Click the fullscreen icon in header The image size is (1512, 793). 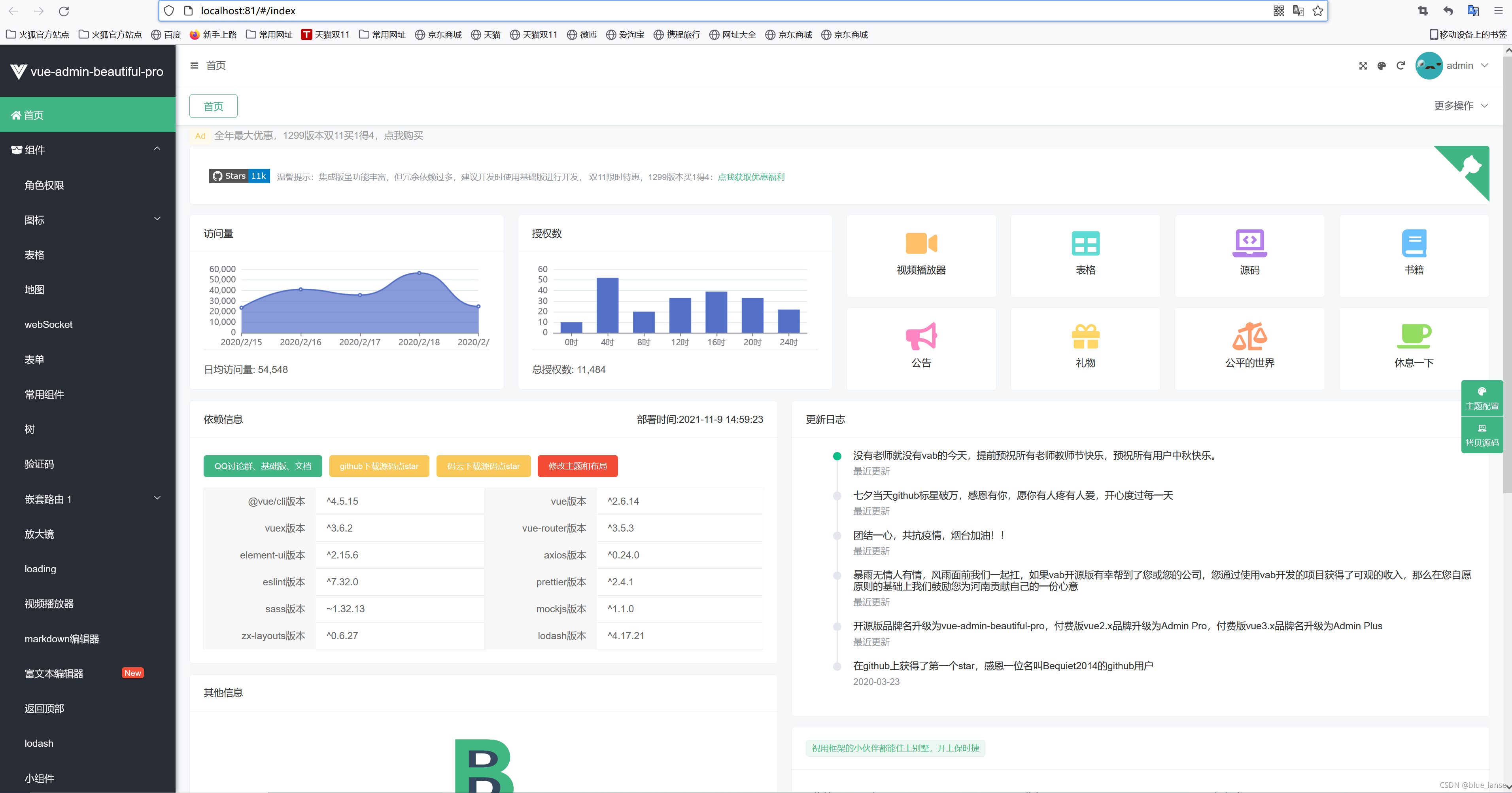point(1362,66)
